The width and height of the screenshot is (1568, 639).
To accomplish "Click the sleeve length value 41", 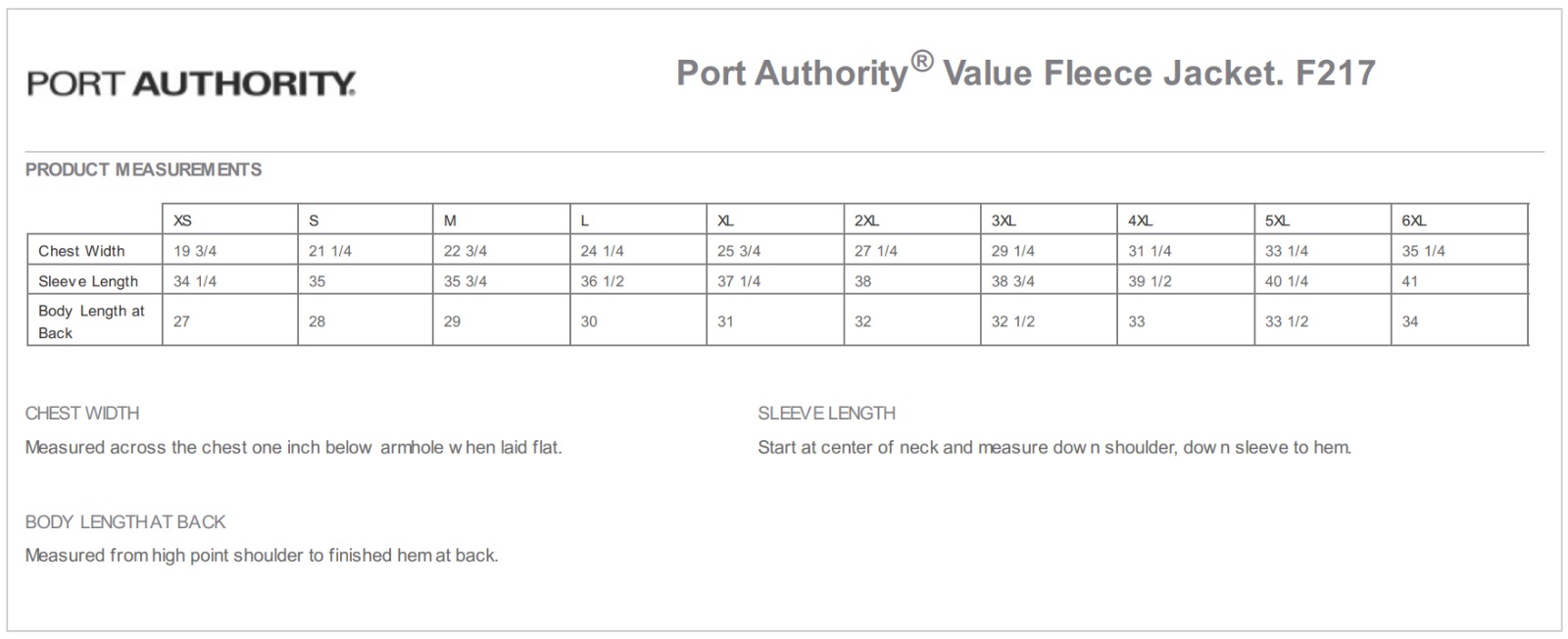I will (x=1410, y=281).
